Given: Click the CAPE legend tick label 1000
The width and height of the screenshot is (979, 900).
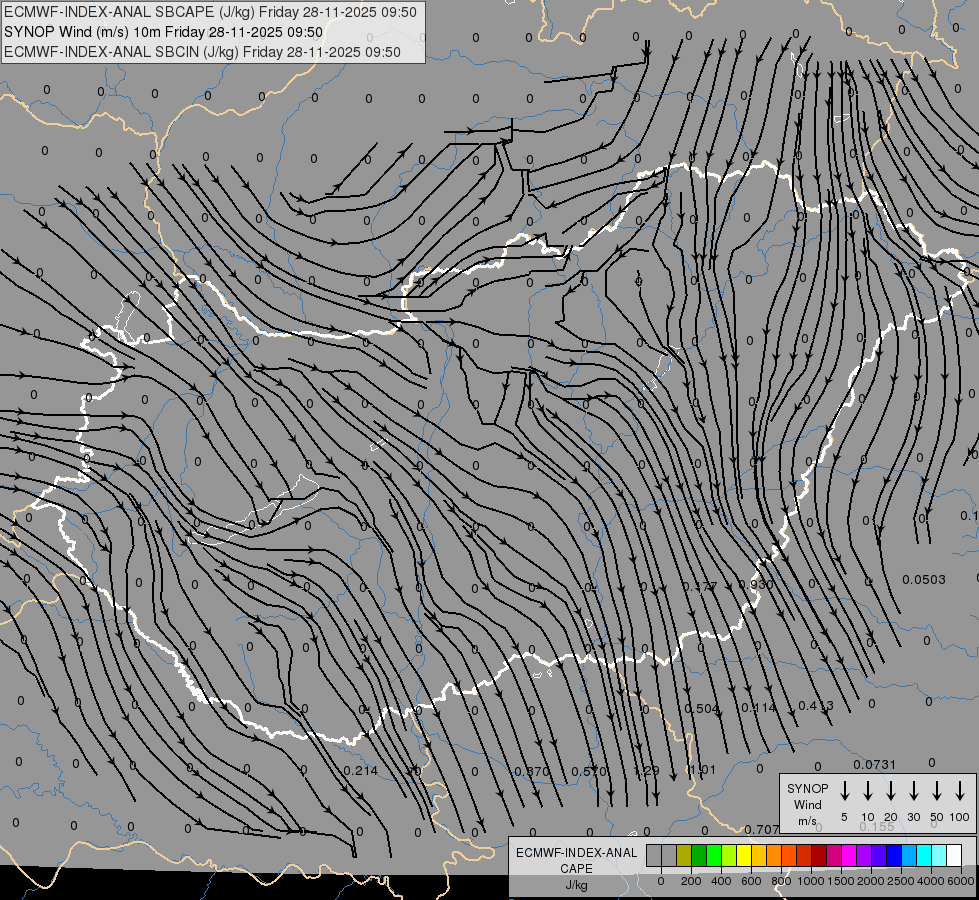Looking at the screenshot, I should tap(812, 881).
